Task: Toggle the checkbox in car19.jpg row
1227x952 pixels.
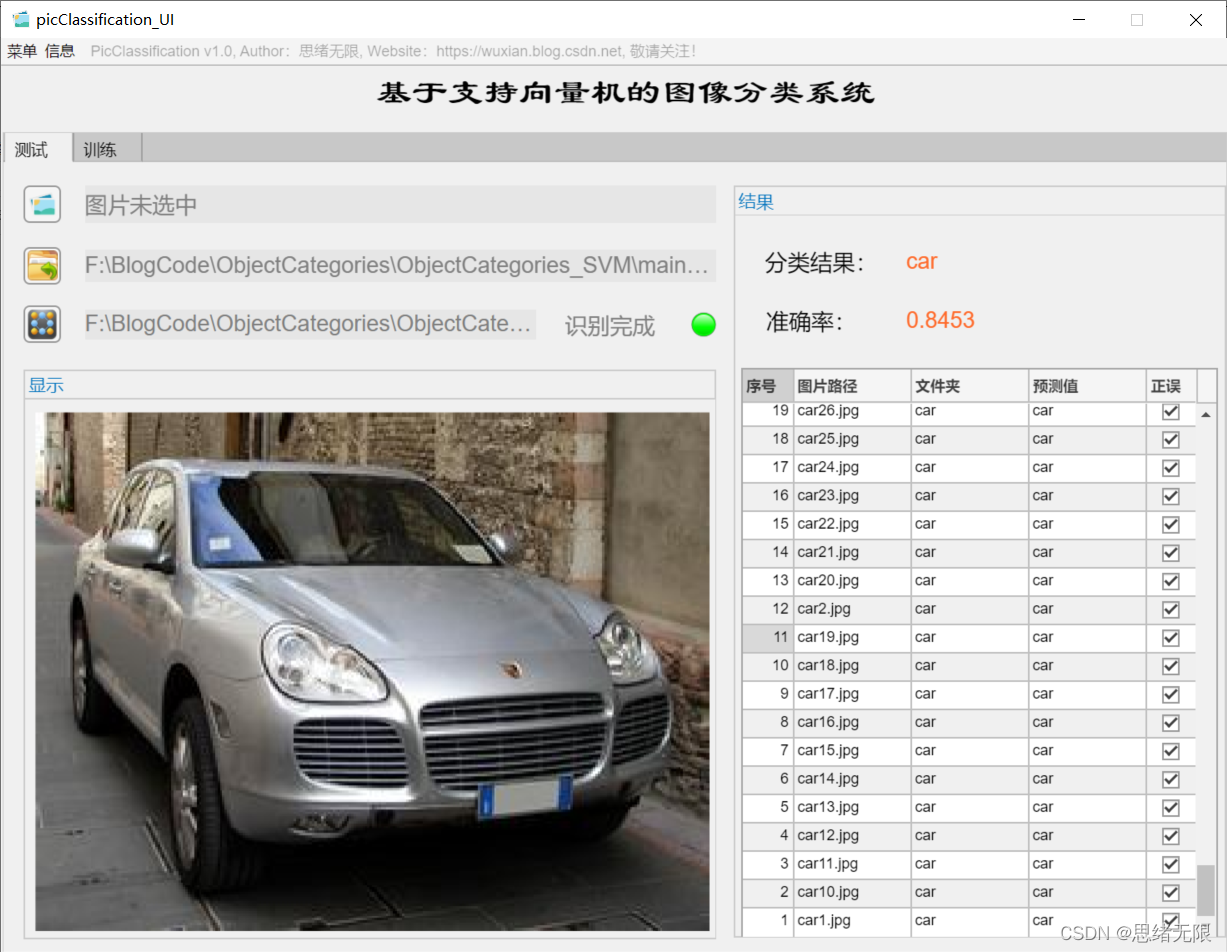Action: click(1171, 638)
